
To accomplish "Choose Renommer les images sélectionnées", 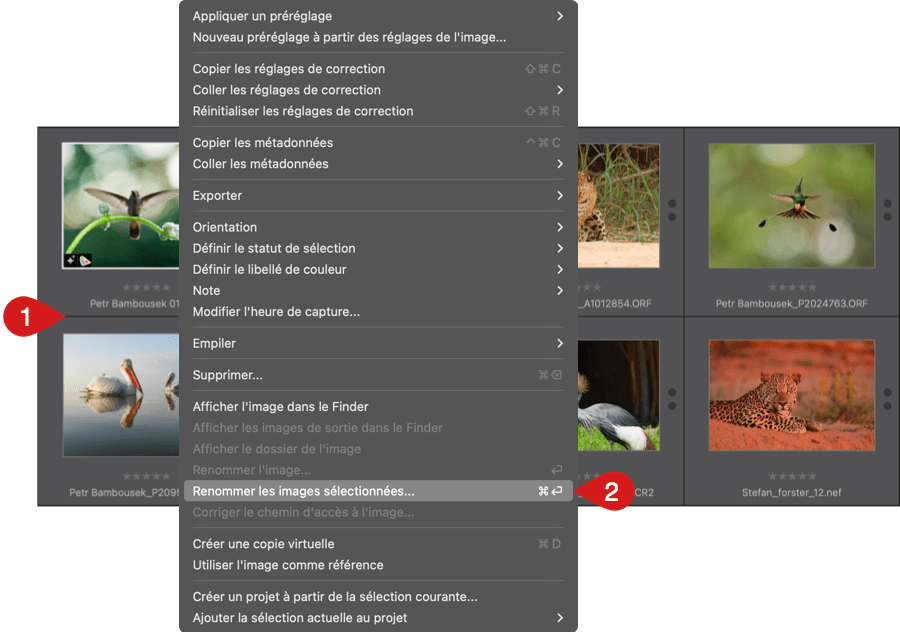I will tap(378, 491).
